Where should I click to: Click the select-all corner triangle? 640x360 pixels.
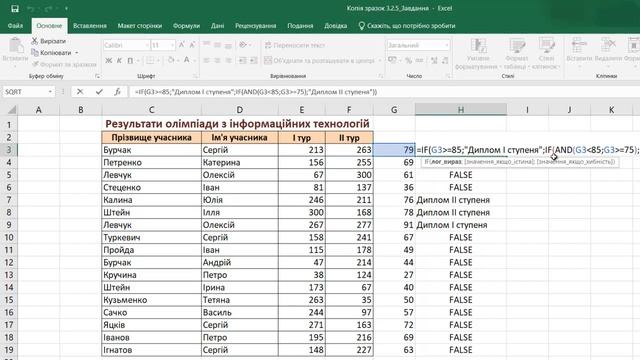12,109
